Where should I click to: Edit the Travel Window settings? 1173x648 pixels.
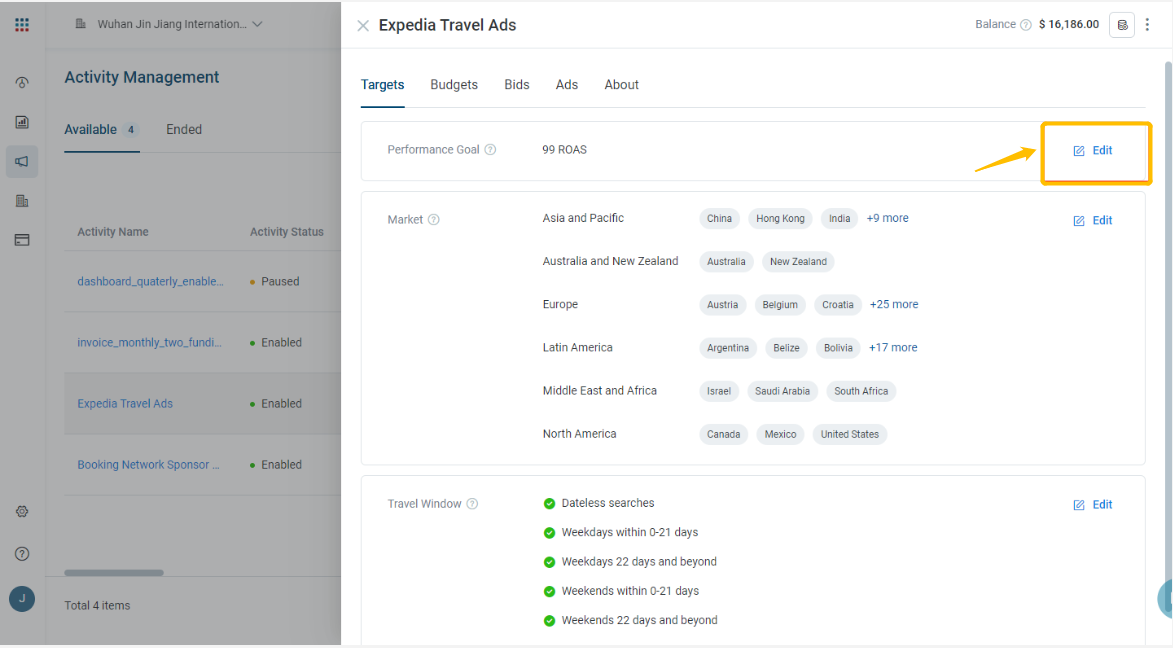point(1093,504)
